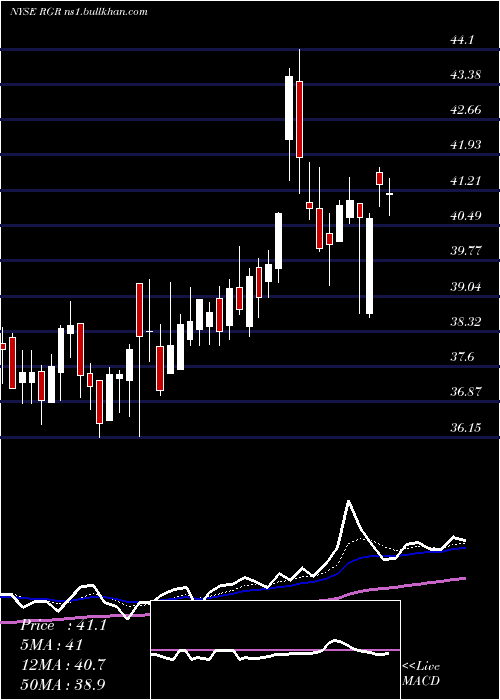Click the 12MA : 40.7 readout
Viewport: 500px width, 700px height.
[62, 665]
